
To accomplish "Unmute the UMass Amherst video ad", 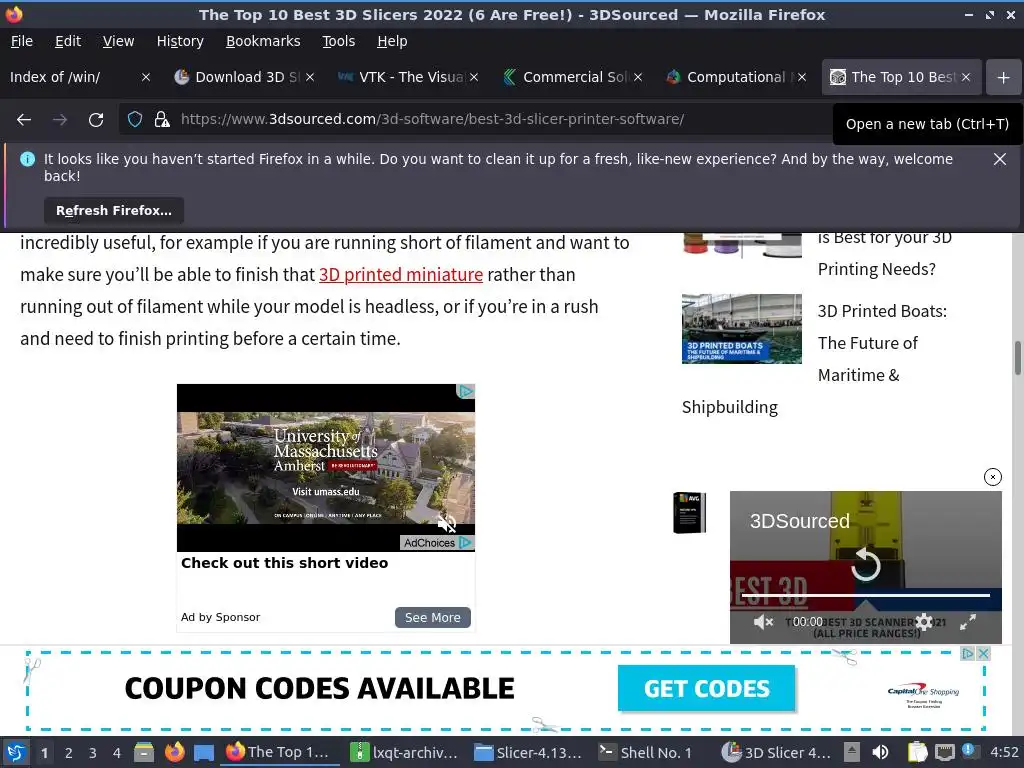I will [447, 523].
